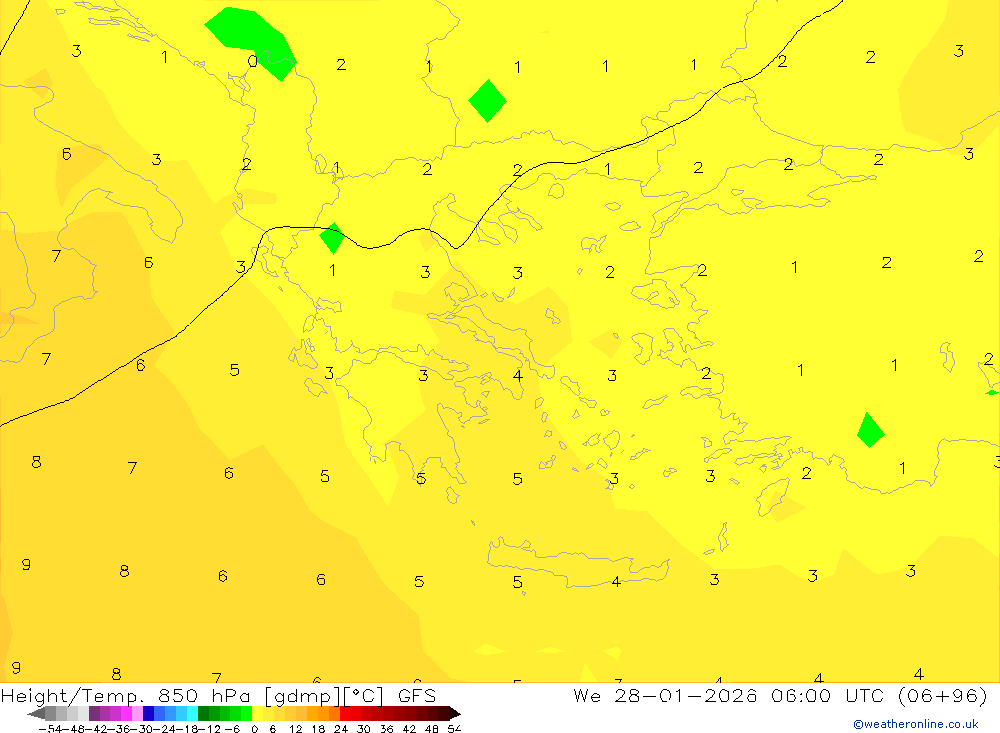Screen dimensions: 1000x733
Task: Click the dark right arrow of the color legend
Action: (x=455, y=714)
